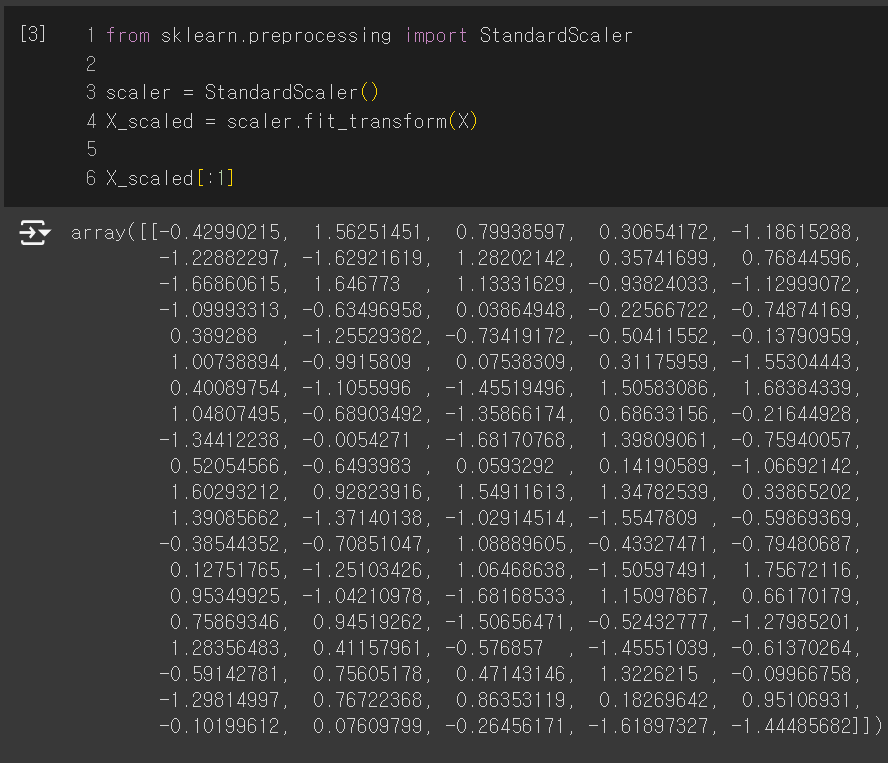888x763 pixels.
Task: Click output value -1.68170768
Action: 505,440
